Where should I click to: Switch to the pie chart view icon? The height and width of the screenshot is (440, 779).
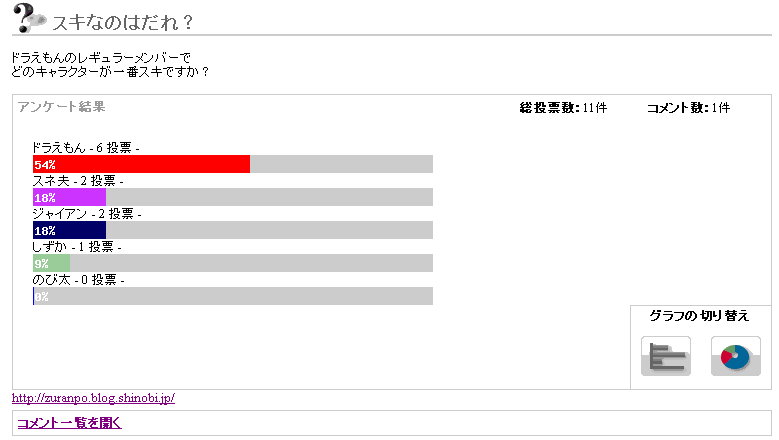[736, 357]
